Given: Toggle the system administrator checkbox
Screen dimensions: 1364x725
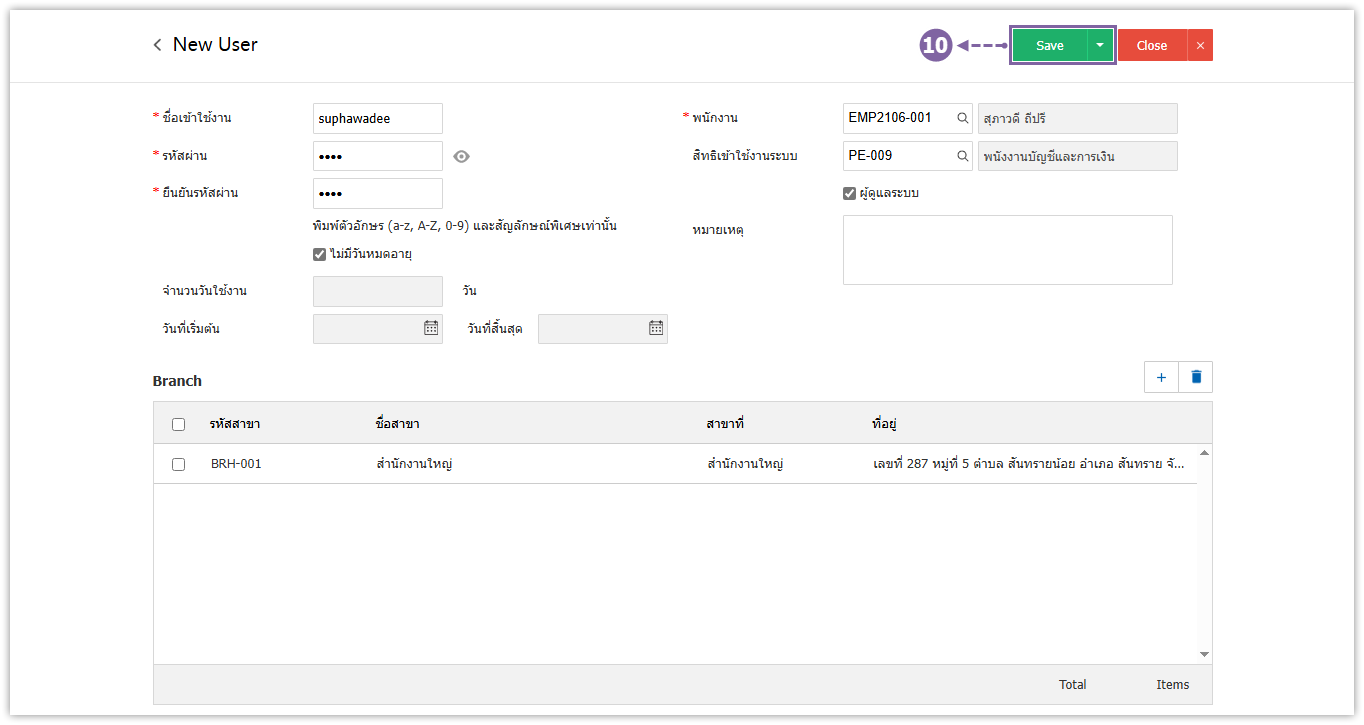Looking at the screenshot, I should click(849, 193).
